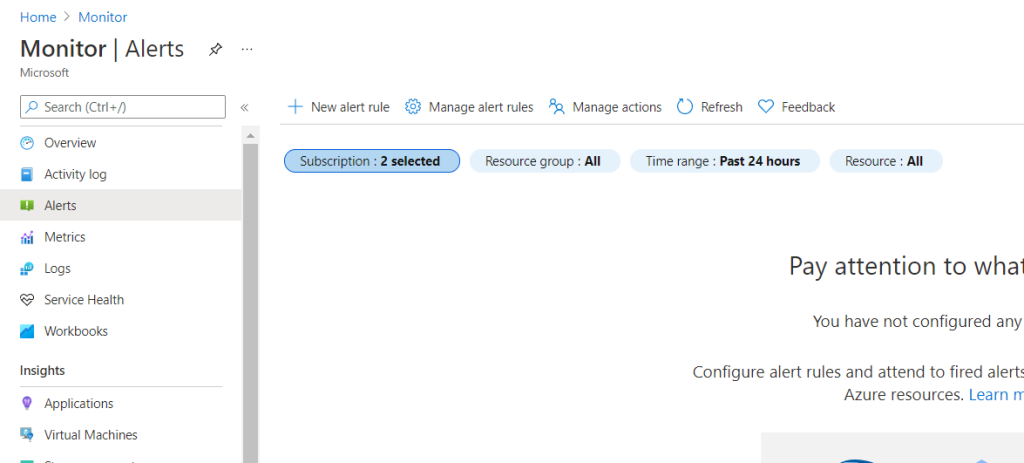Open the Subscription filter pill
Viewport: 1024px width, 463px height.
(372, 161)
